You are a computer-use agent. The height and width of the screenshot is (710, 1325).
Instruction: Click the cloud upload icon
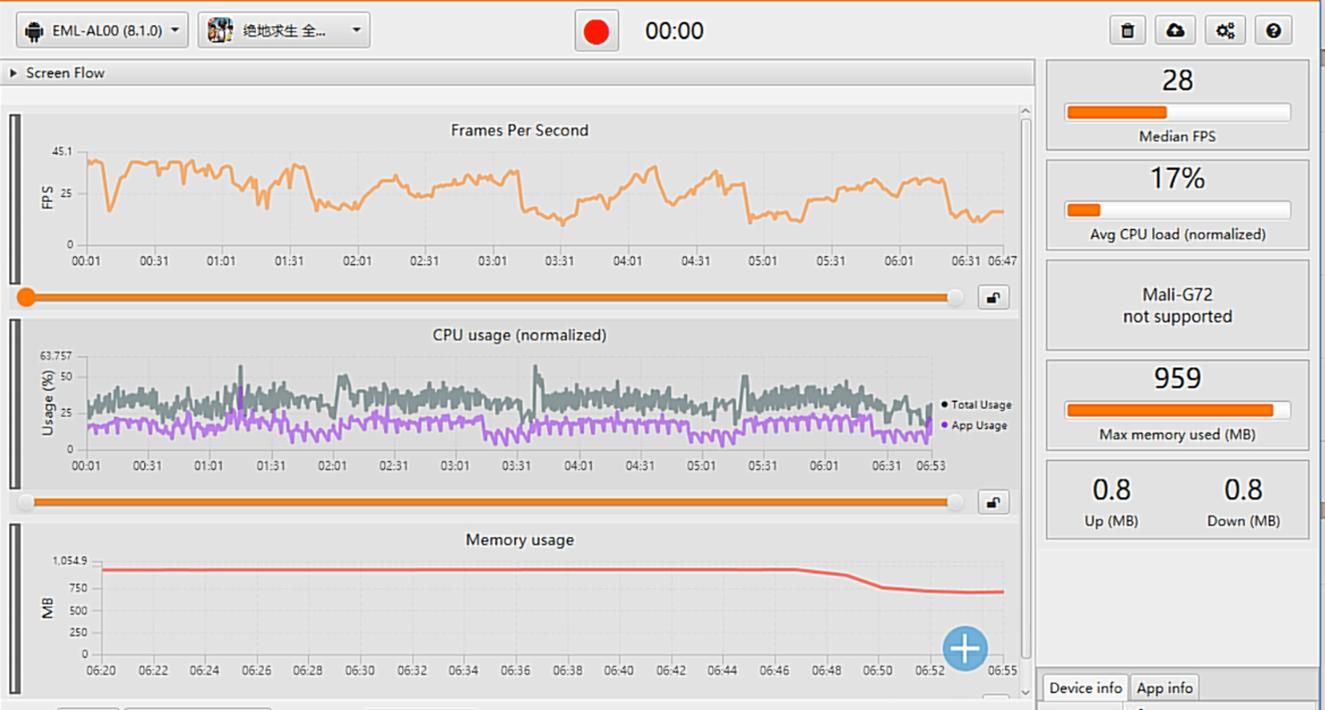pos(1176,31)
